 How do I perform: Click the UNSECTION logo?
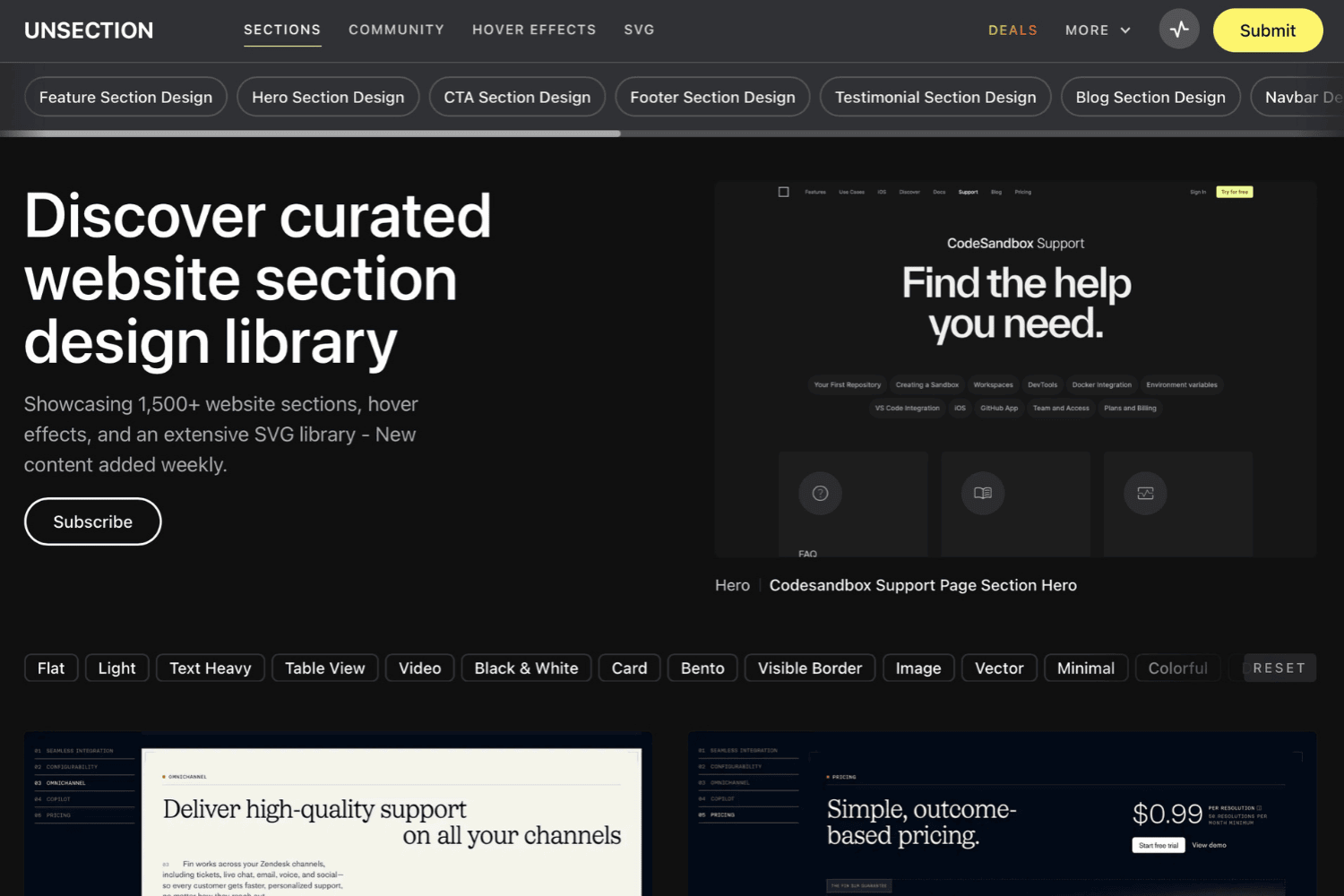[89, 30]
